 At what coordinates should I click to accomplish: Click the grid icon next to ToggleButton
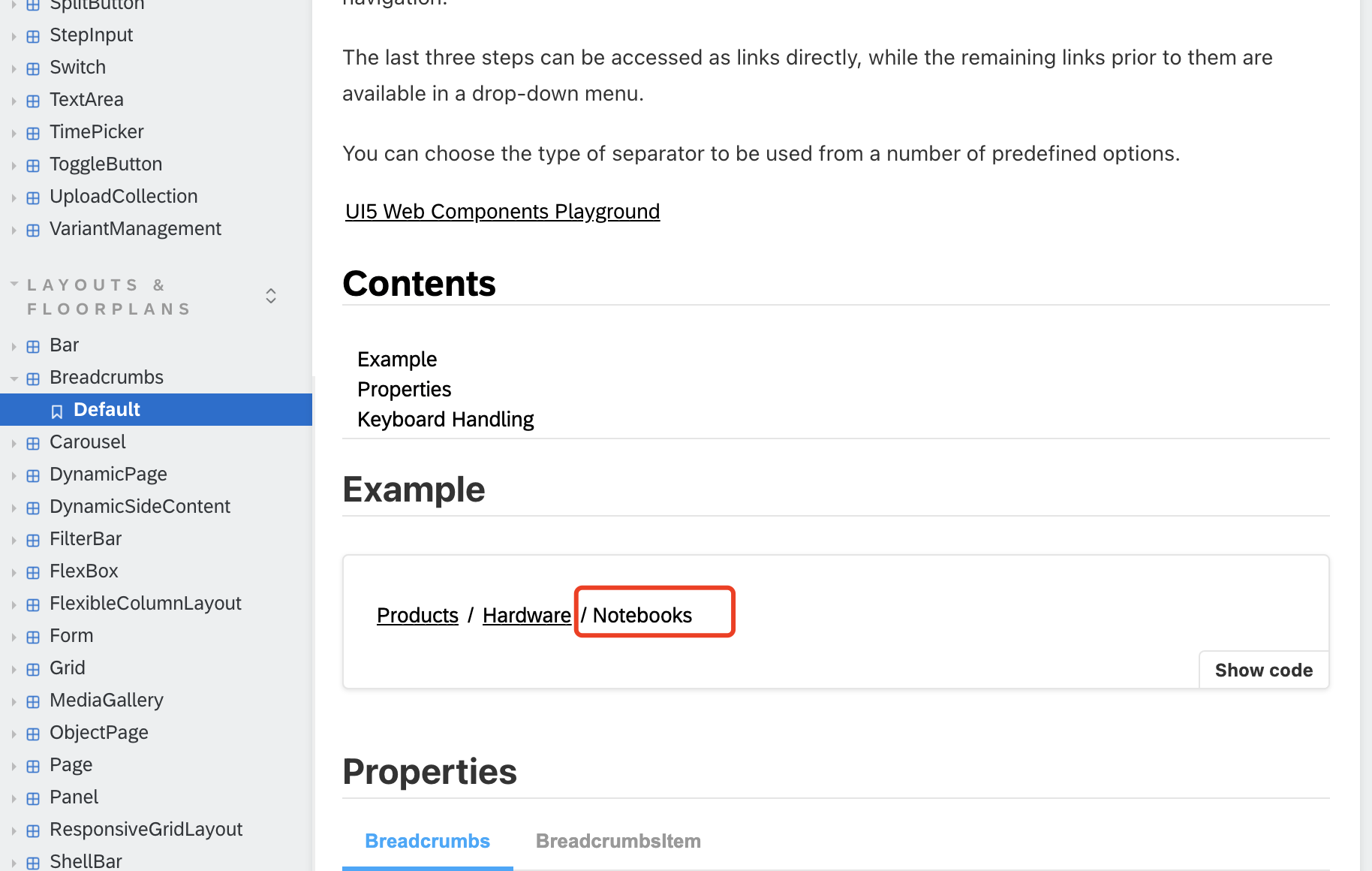click(32, 165)
